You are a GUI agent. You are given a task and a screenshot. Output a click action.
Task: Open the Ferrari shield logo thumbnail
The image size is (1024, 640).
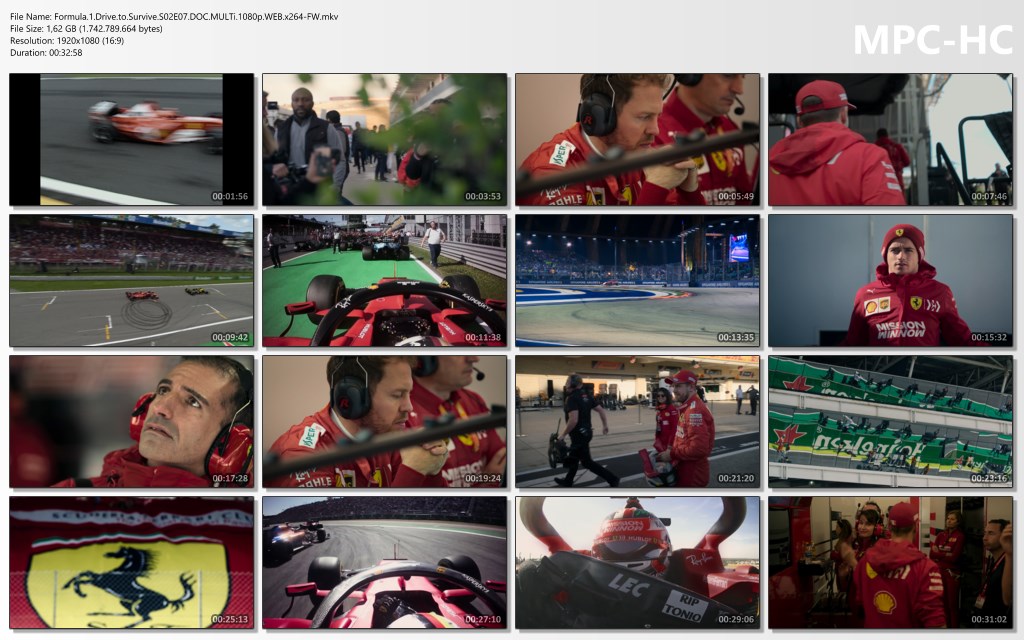click(x=131, y=562)
